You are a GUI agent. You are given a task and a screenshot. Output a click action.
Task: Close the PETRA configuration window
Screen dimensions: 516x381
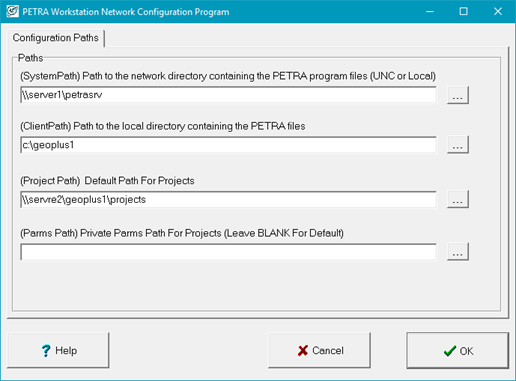[498, 12]
